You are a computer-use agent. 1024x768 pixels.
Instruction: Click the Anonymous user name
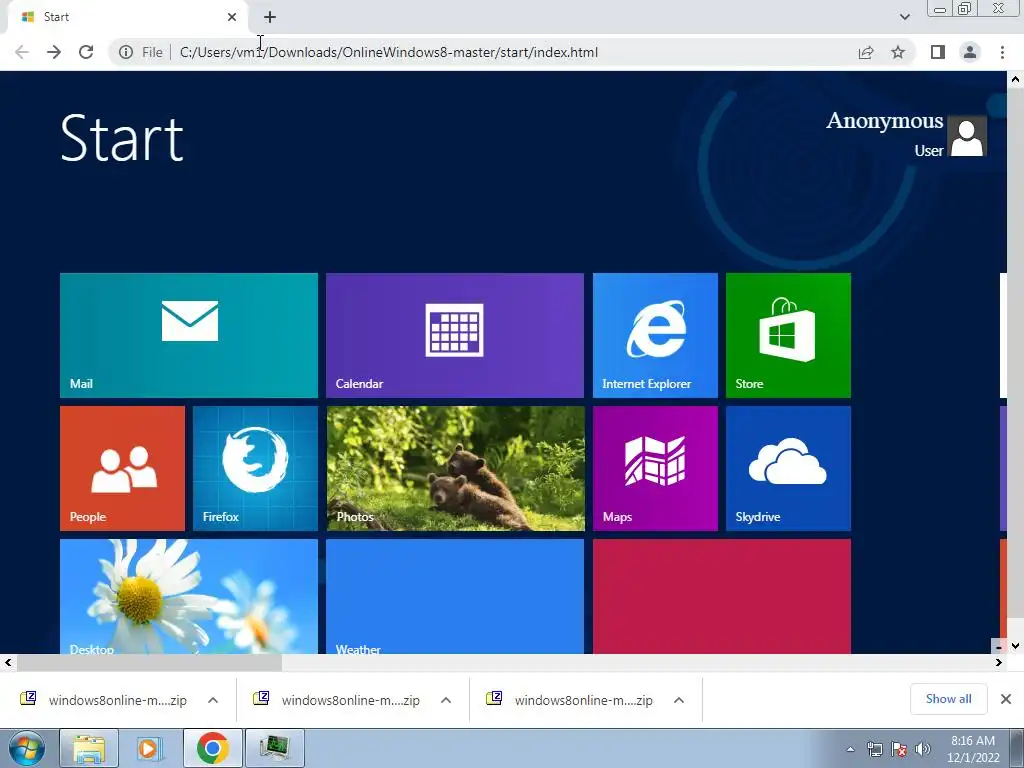pos(884,121)
